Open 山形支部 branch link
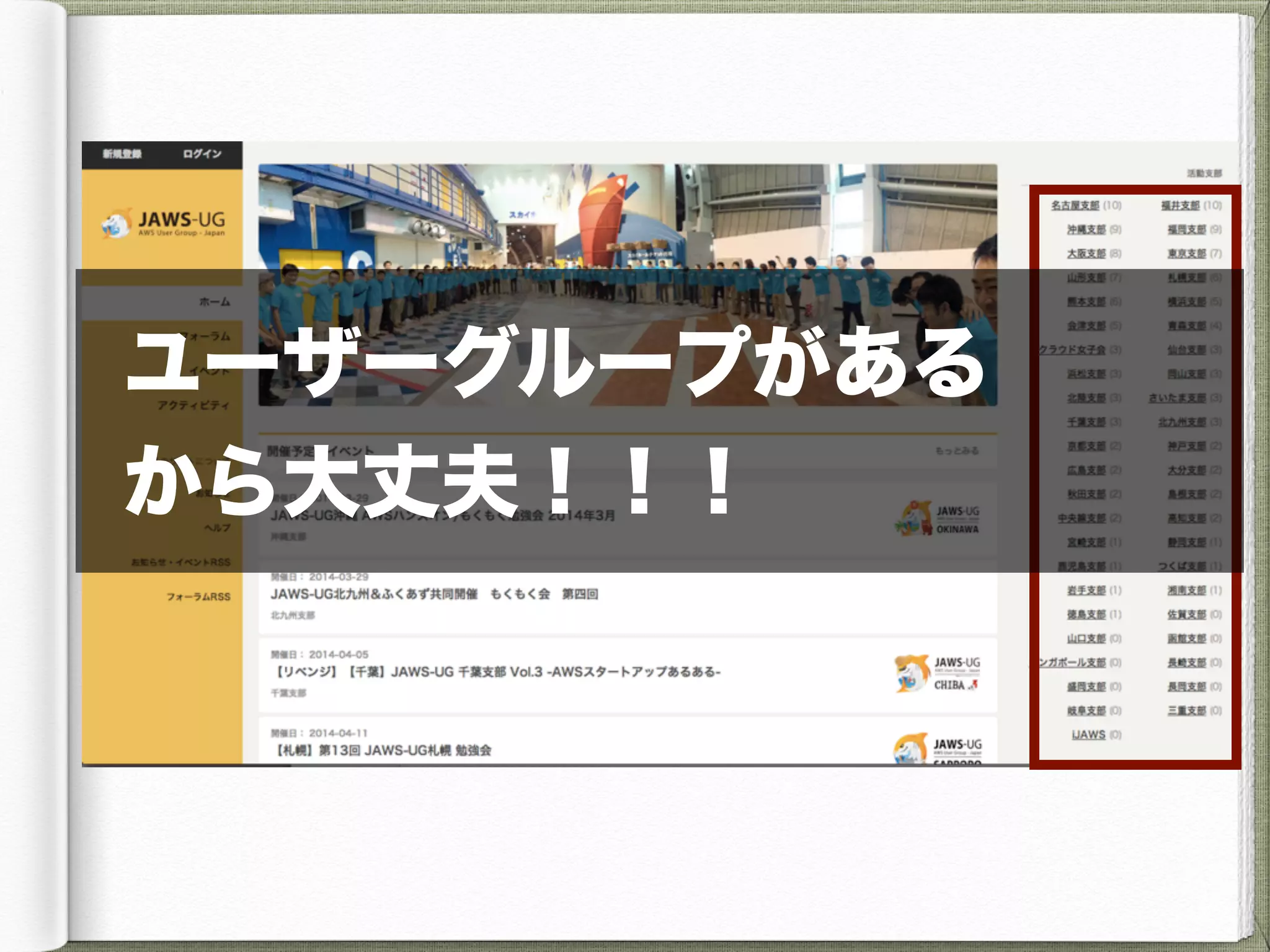 tap(1086, 278)
